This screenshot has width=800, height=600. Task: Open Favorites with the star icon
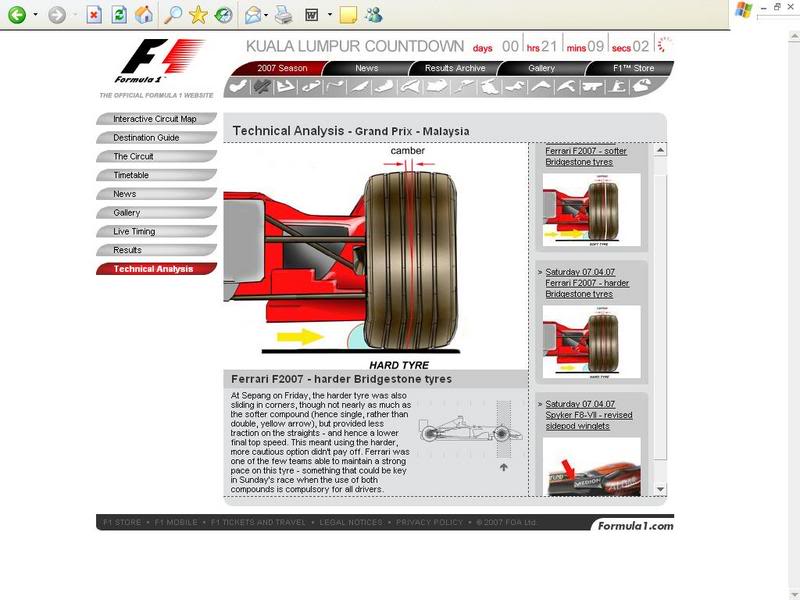coord(198,15)
